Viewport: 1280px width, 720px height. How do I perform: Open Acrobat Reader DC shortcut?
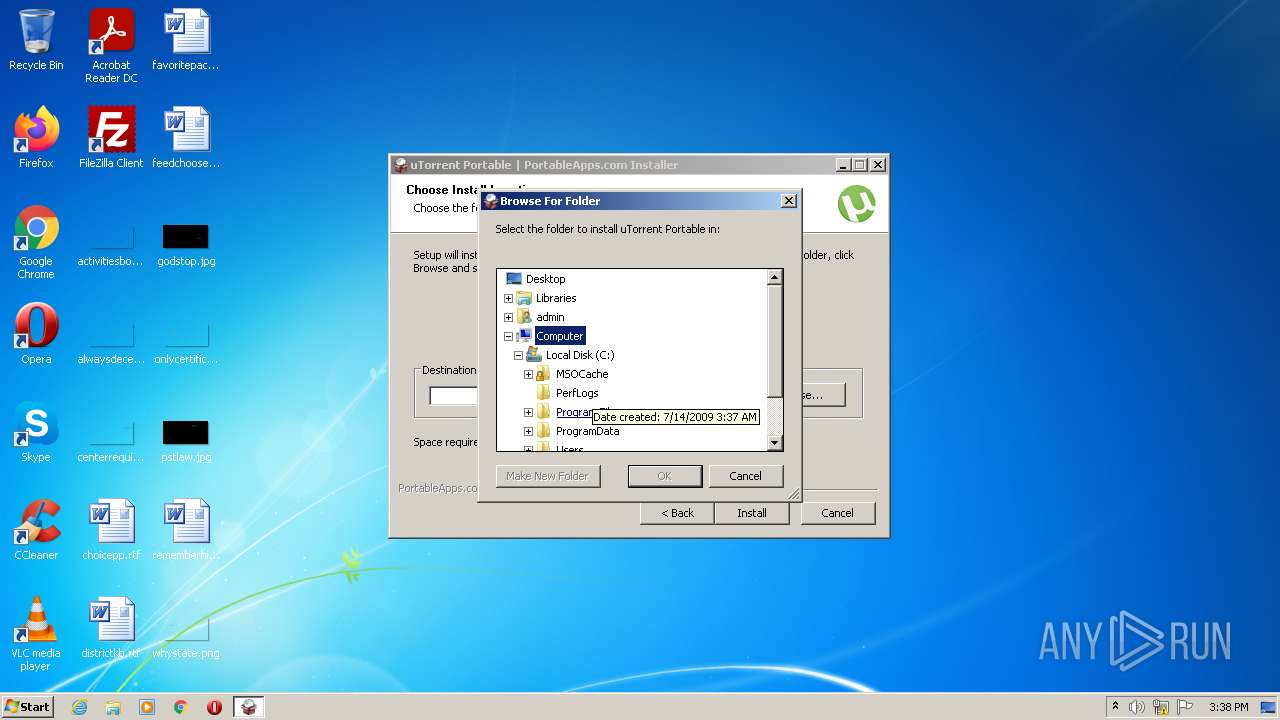coord(111,46)
